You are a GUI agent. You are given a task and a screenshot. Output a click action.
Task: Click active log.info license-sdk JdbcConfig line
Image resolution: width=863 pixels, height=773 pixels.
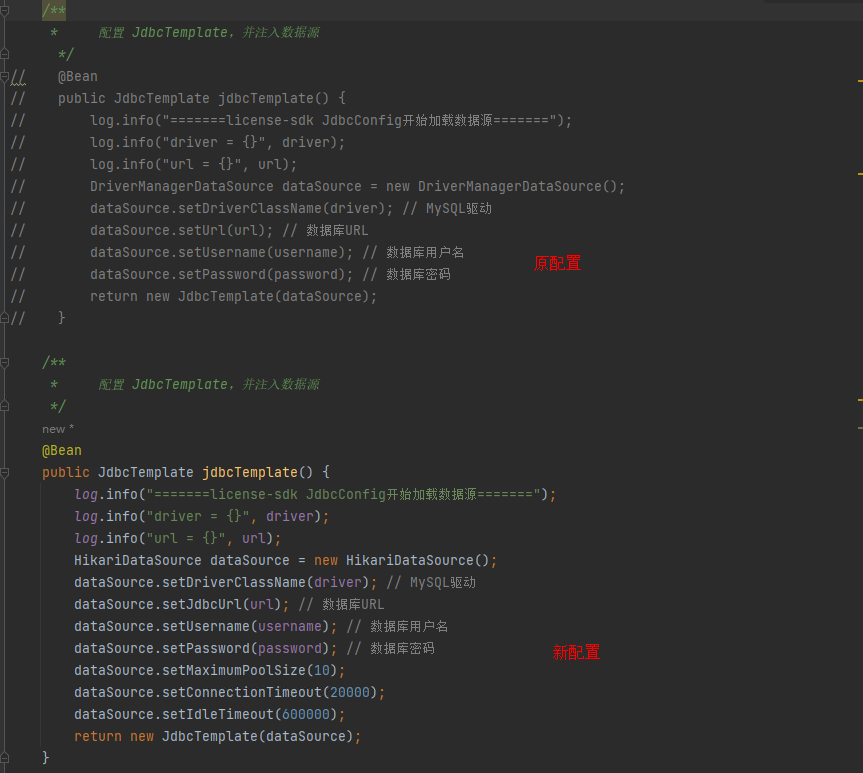click(x=315, y=494)
